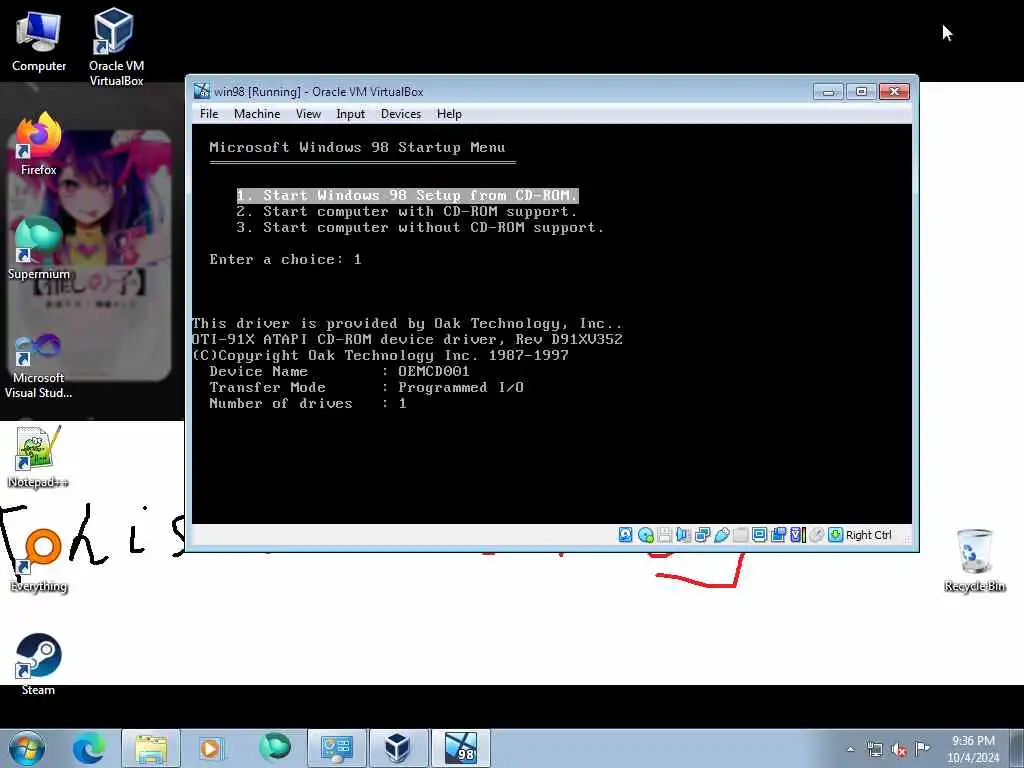Click the USB devices status icon
This screenshot has height=768, width=1024.
[x=722, y=535]
